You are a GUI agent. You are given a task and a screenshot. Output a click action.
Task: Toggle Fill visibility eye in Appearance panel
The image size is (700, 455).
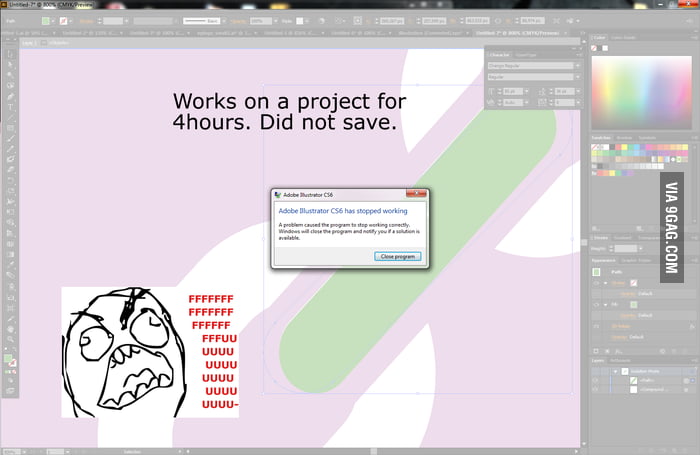coord(596,305)
